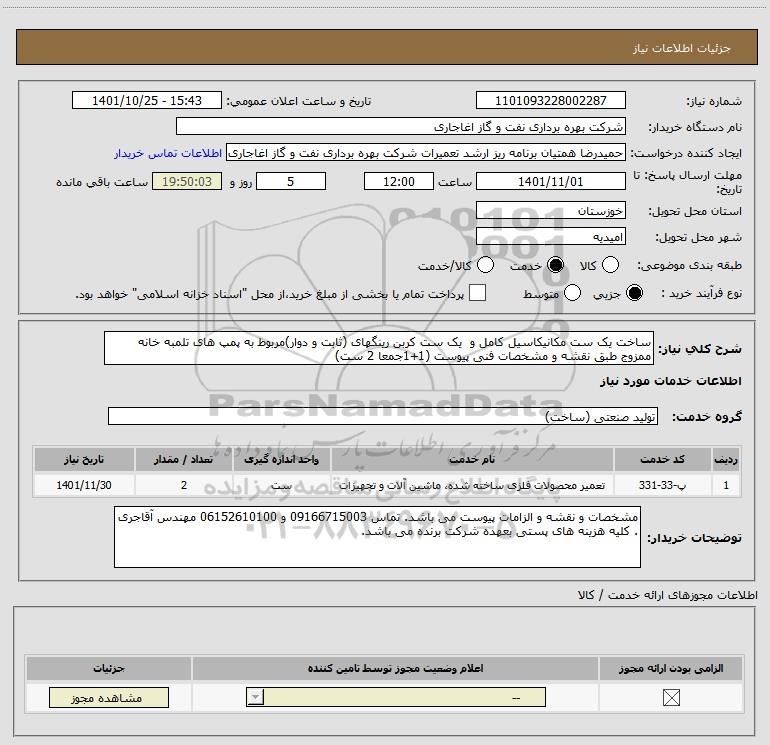Click the remaining time countdown 19:50:03
770x745 pixels.
pyautogui.click(x=187, y=181)
